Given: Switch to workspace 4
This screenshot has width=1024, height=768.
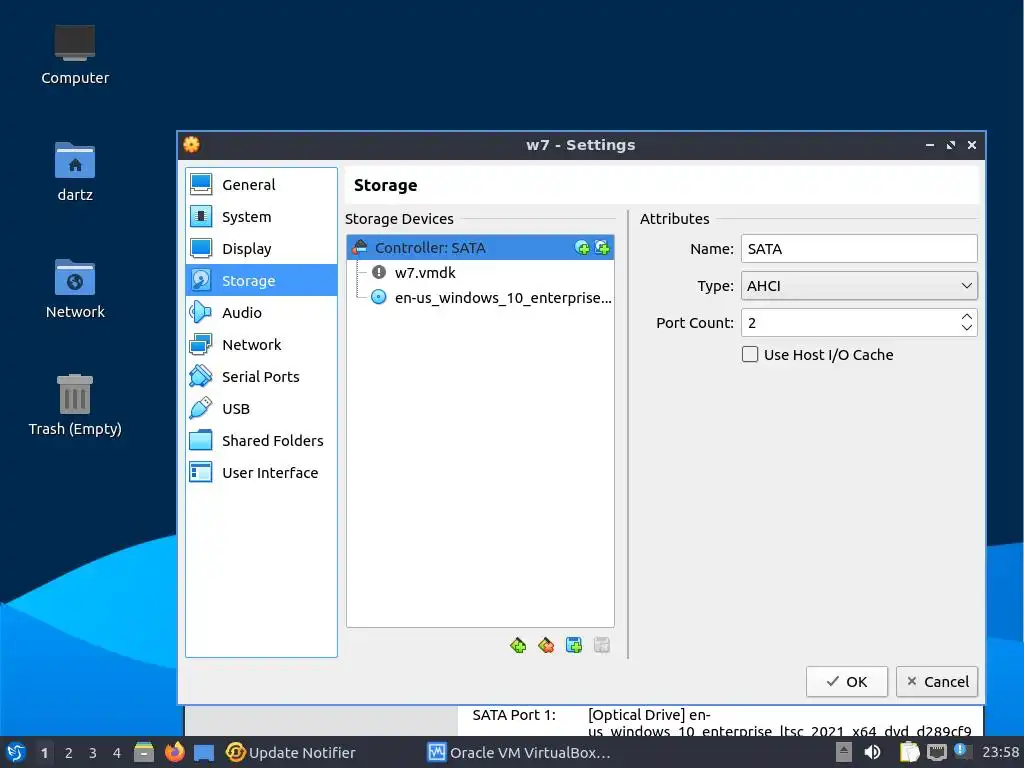Looking at the screenshot, I should tap(117, 753).
